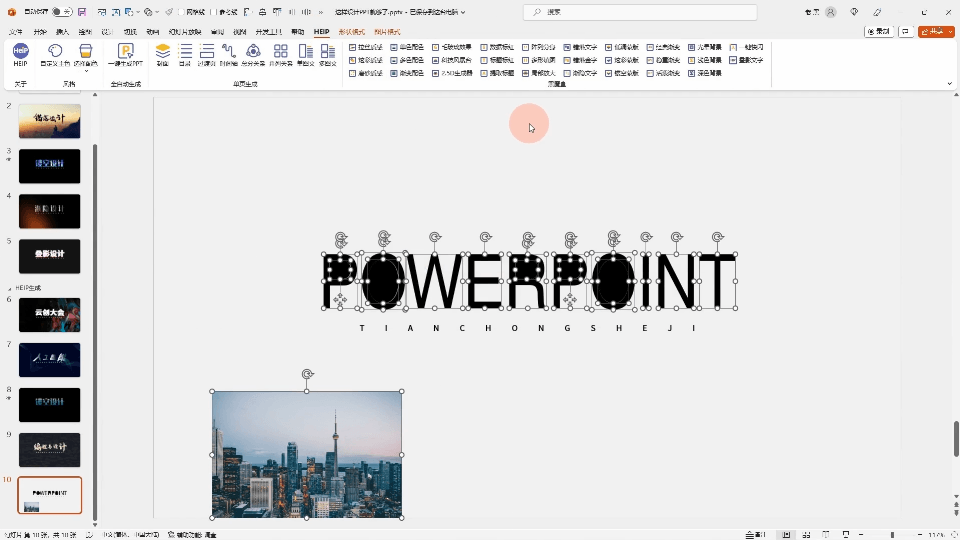The width and height of the screenshot is (960, 540).
Task: Select the city skyline picture on the slide
Action: tap(307, 455)
